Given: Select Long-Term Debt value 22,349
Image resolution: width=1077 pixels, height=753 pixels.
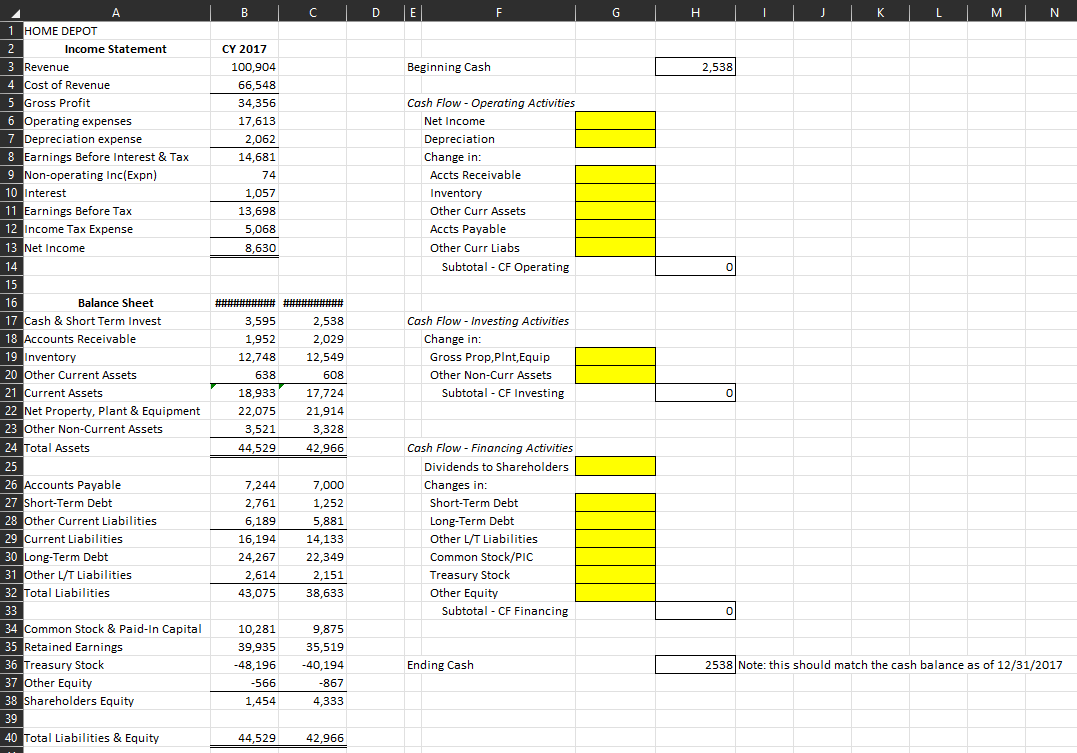Looking at the screenshot, I should [x=313, y=557].
